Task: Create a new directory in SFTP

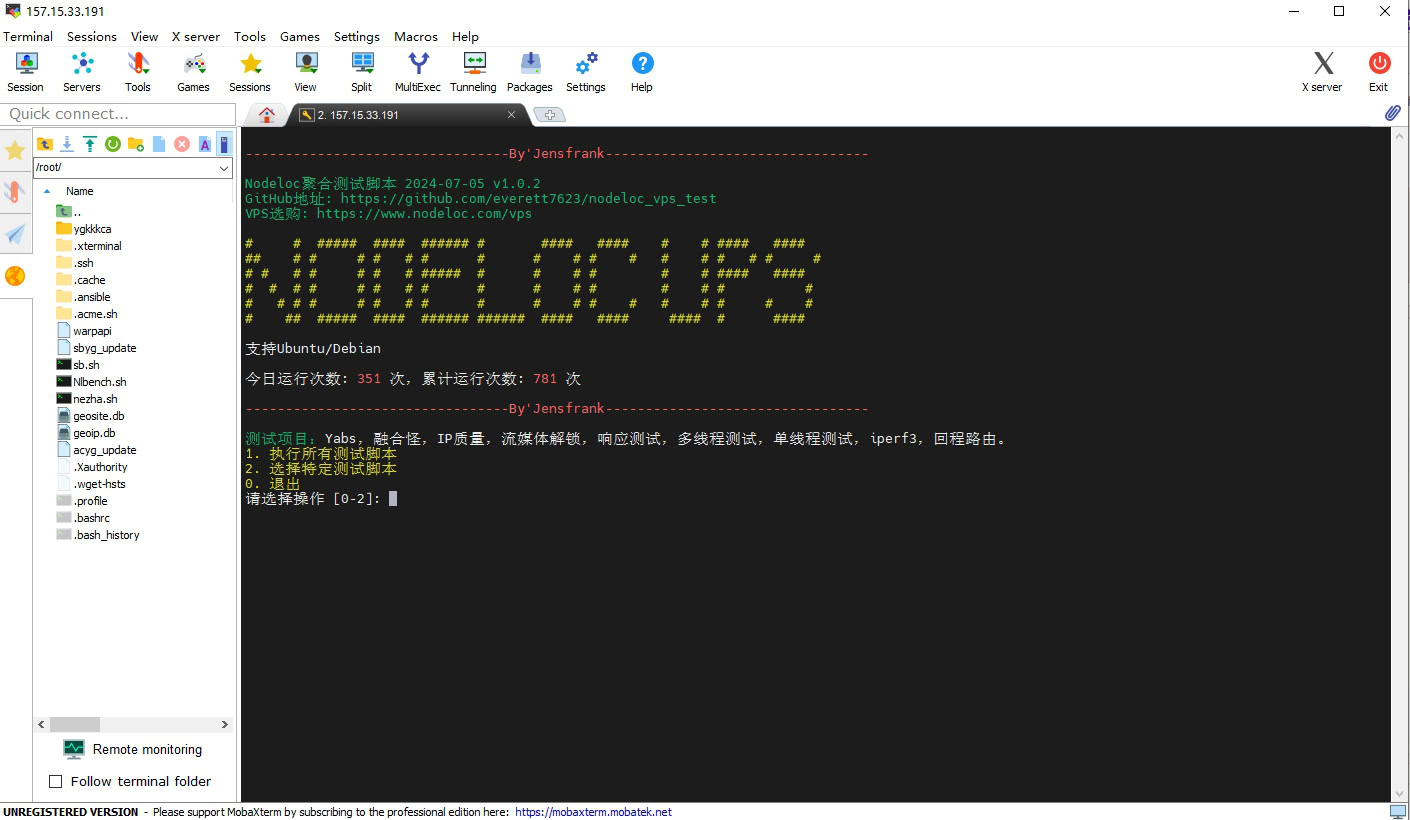Action: (136, 144)
